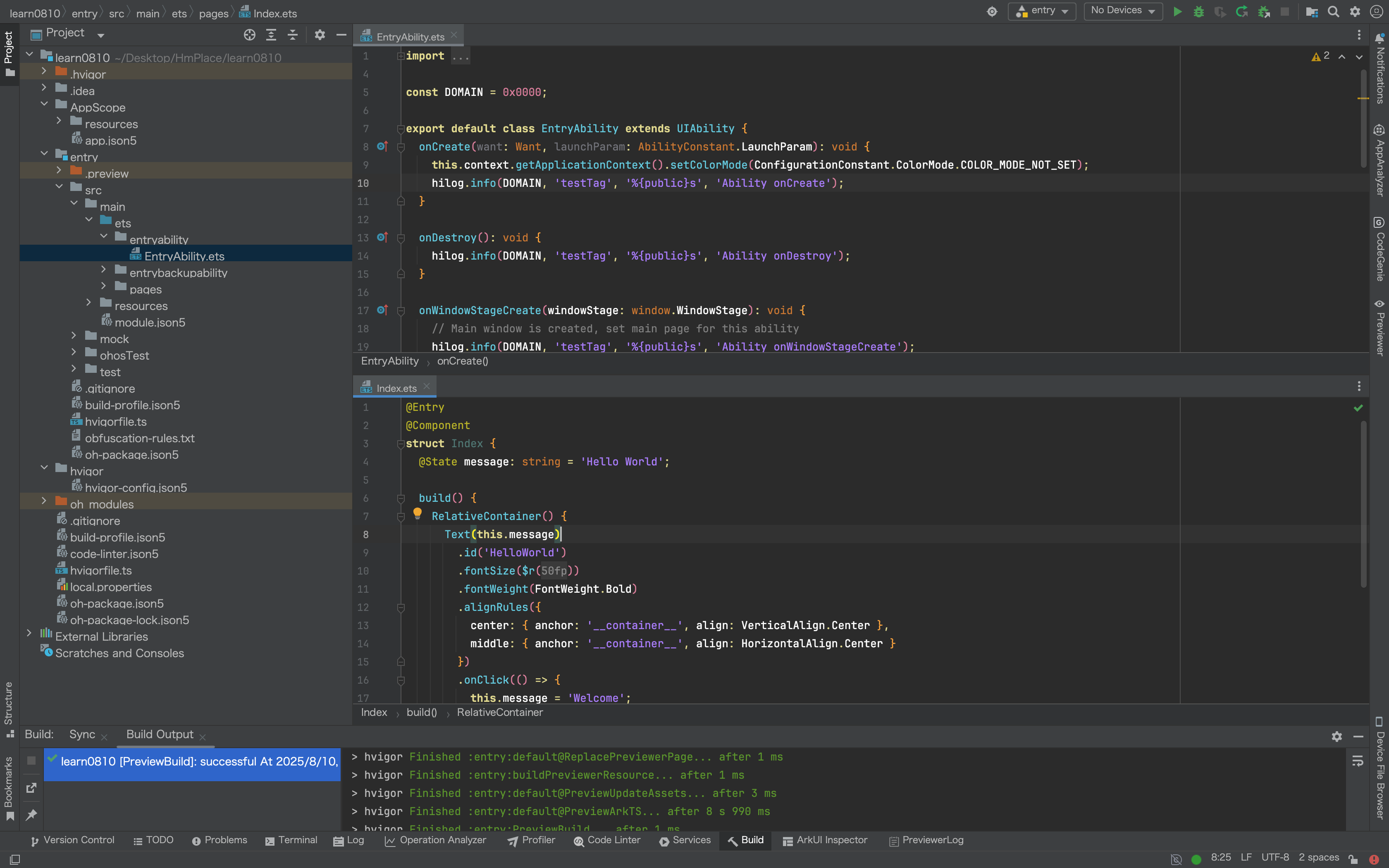The width and height of the screenshot is (1389, 868).
Task: Expand the entrybackupability folder
Action: pos(103,269)
